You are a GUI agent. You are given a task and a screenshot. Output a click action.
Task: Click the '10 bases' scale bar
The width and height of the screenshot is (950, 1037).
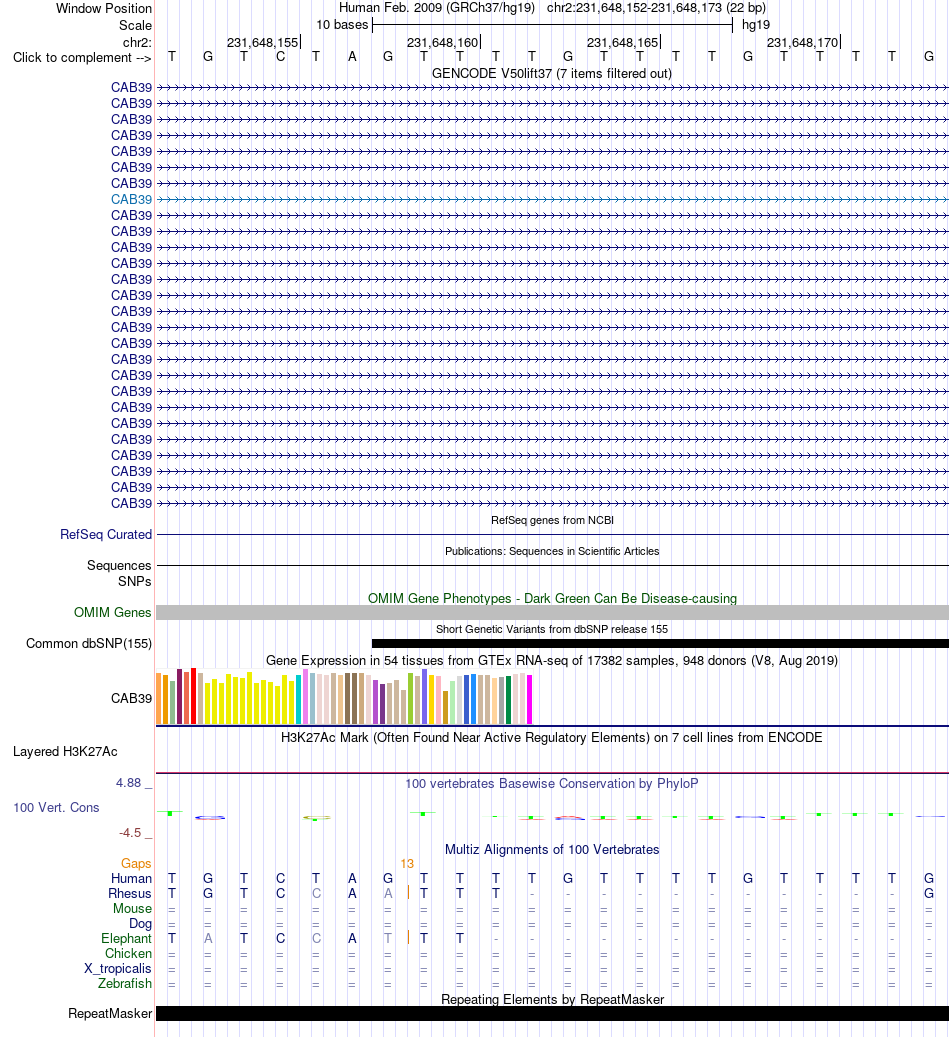point(552,25)
